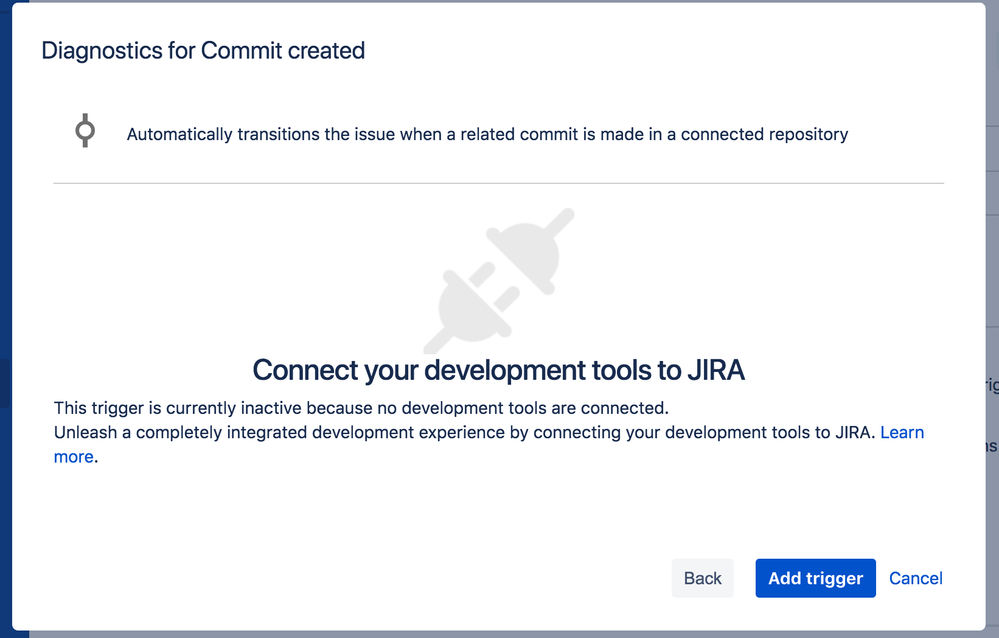Open the Learn more link

tap(902, 433)
